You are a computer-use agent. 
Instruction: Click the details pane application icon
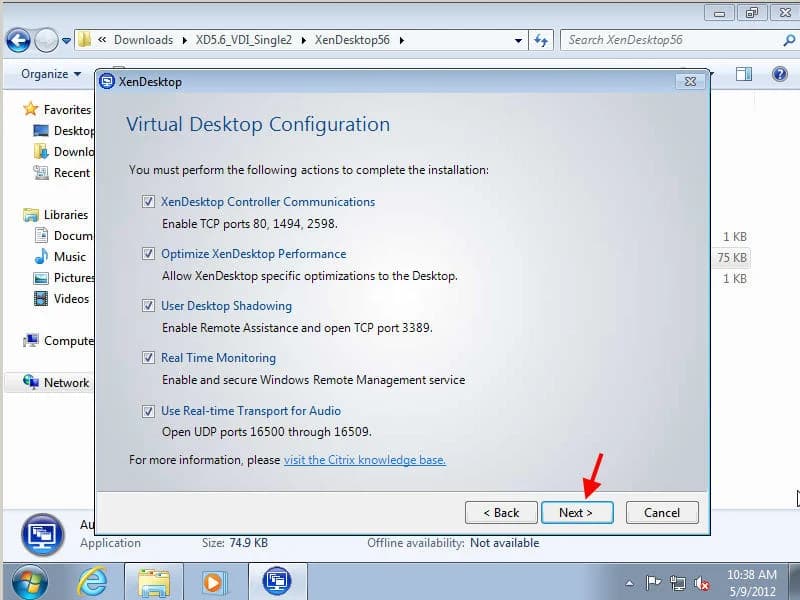point(43,534)
